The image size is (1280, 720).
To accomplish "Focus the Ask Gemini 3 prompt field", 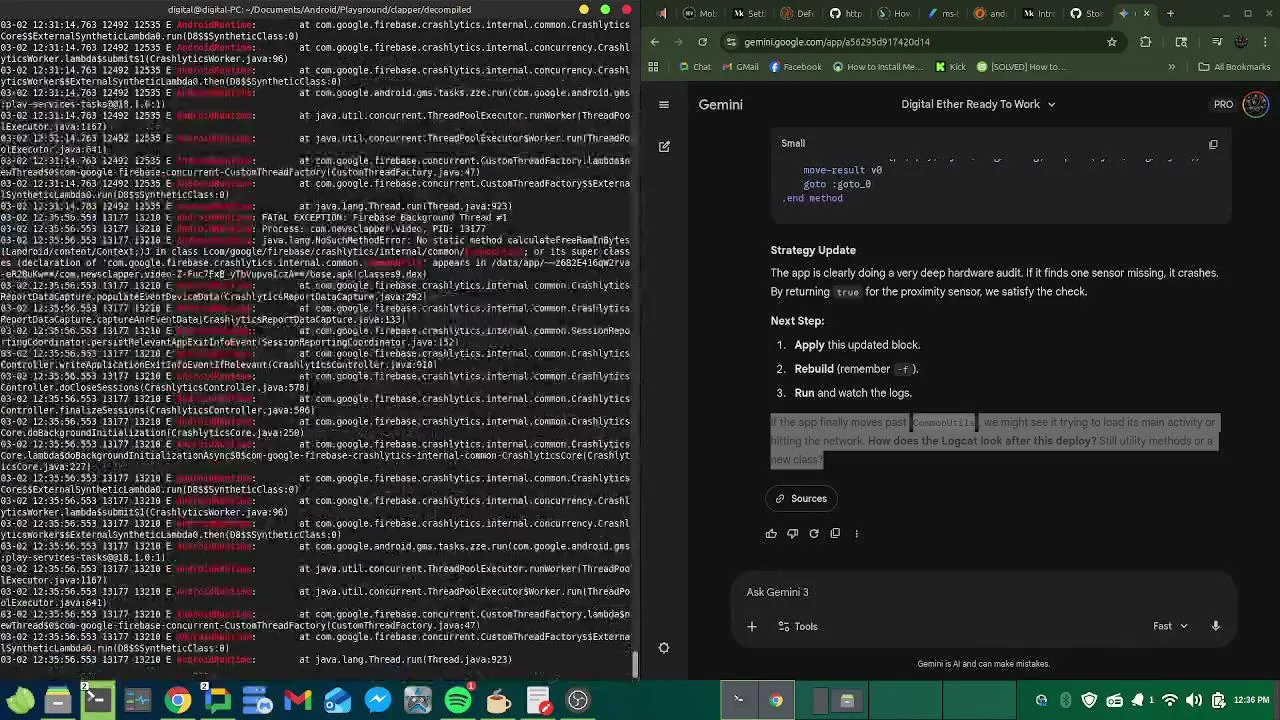I will coord(984,592).
